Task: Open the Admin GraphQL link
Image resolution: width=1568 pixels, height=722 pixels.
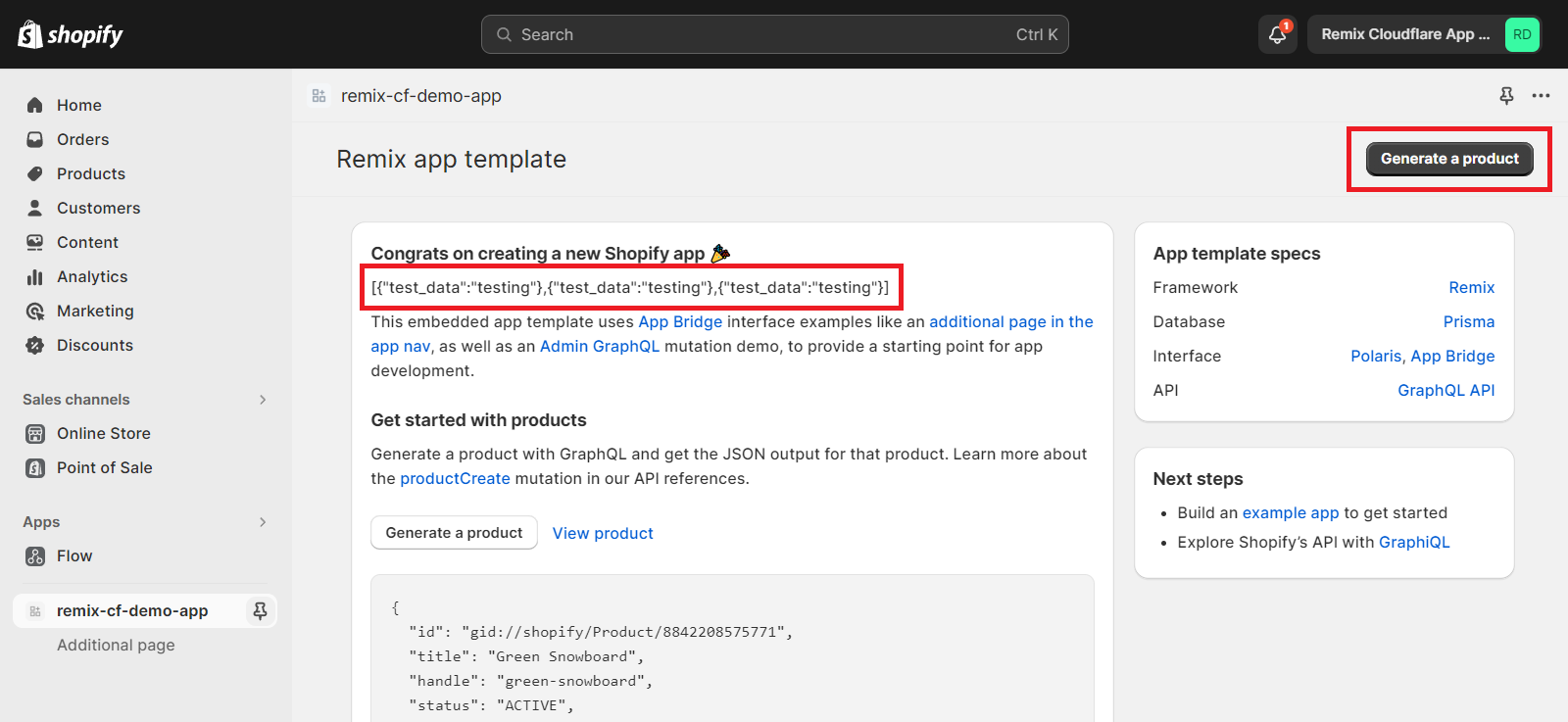Action: (x=600, y=346)
